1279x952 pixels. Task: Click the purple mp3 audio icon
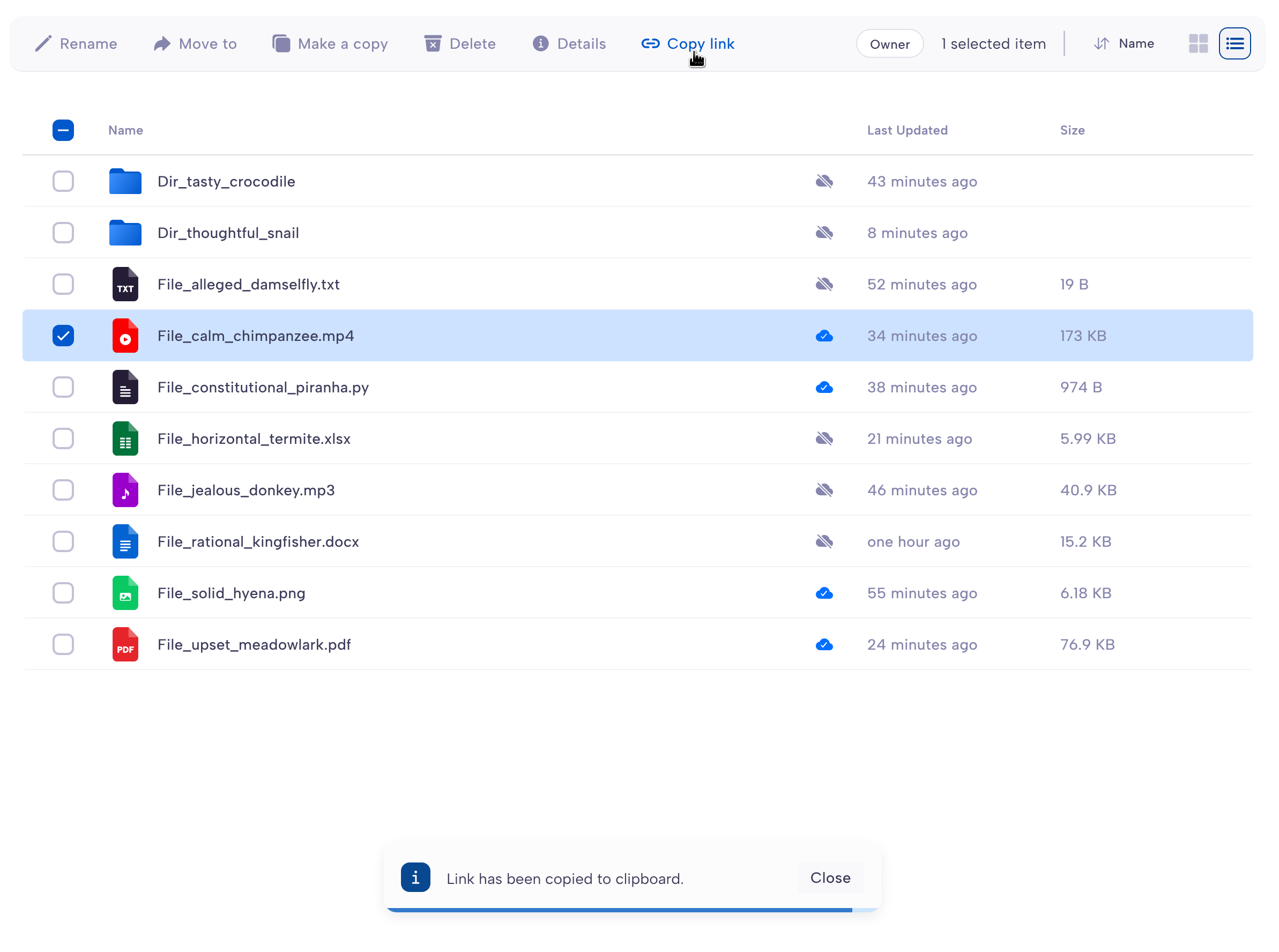125,490
